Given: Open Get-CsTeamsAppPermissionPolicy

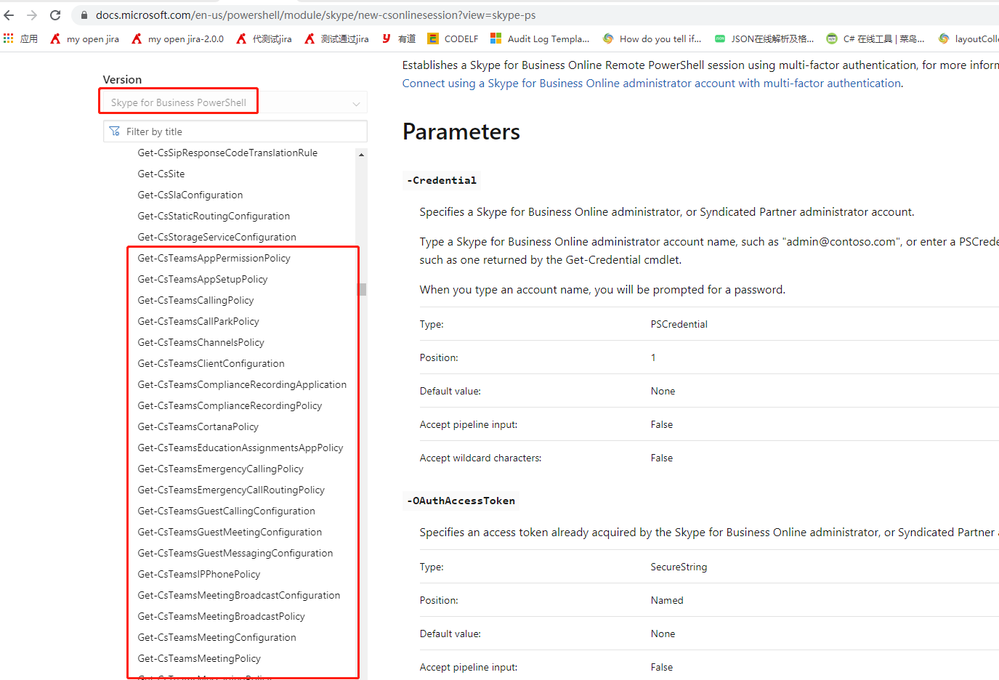Looking at the screenshot, I should click(x=214, y=258).
